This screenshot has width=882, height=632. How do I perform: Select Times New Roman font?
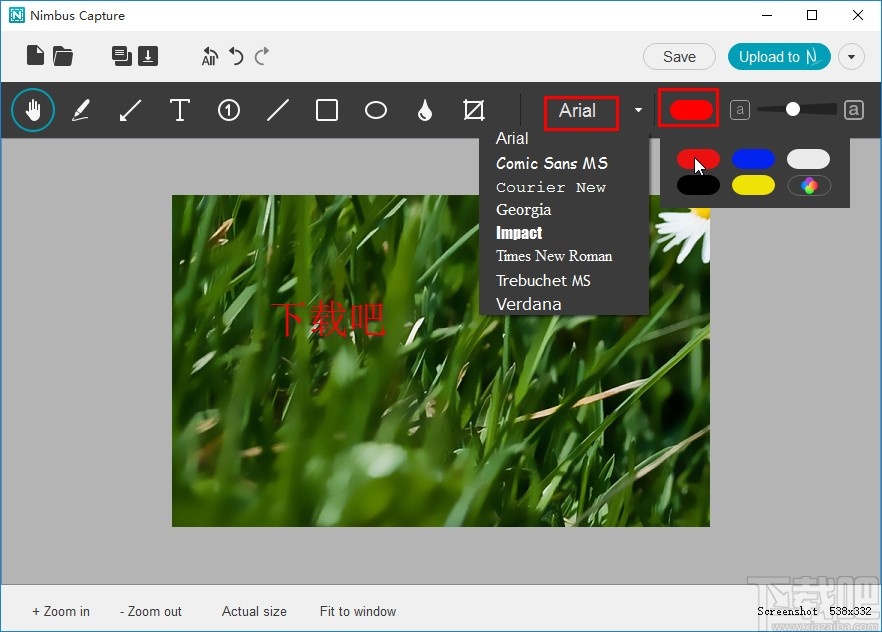(x=554, y=256)
